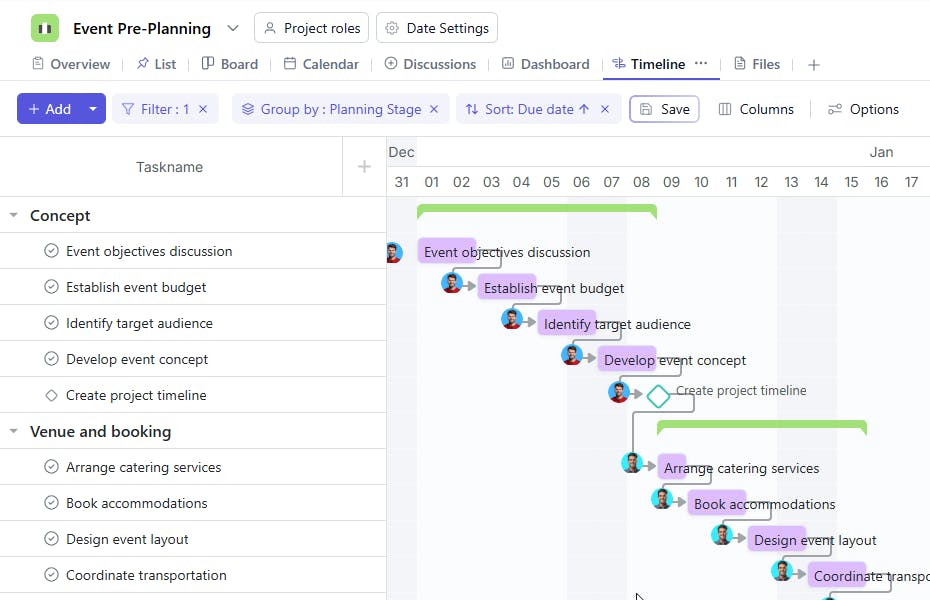Open the Timeline tab's three-dot menu
This screenshot has height=600, width=930.
pos(701,63)
